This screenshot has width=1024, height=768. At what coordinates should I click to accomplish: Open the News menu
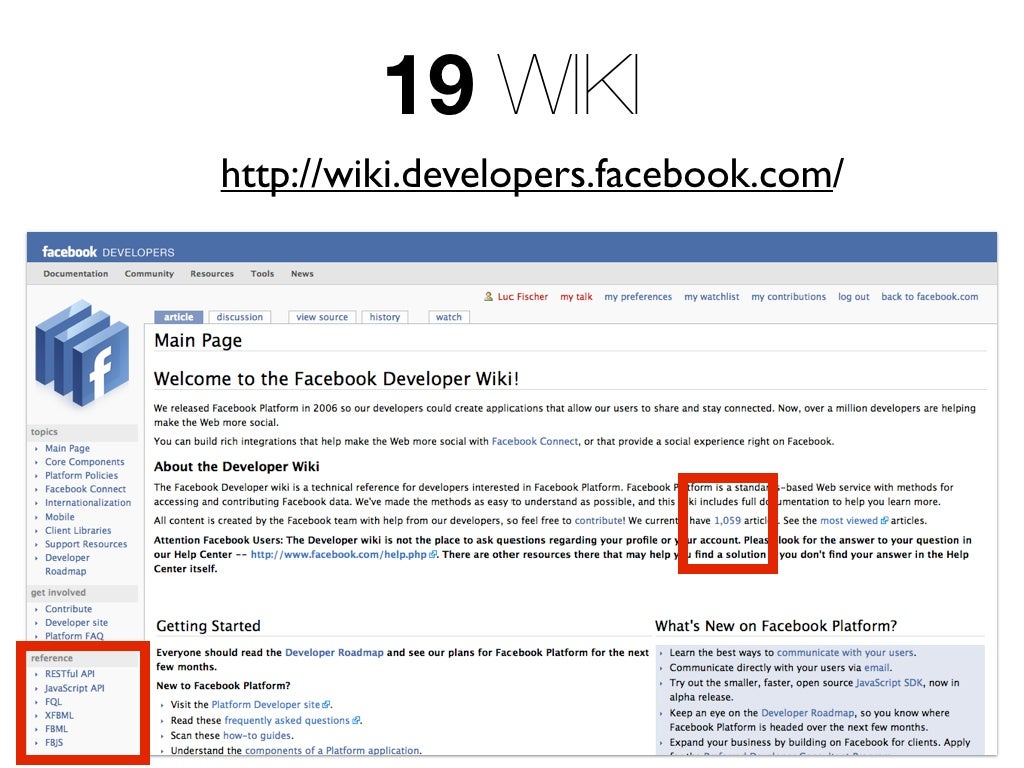point(302,274)
